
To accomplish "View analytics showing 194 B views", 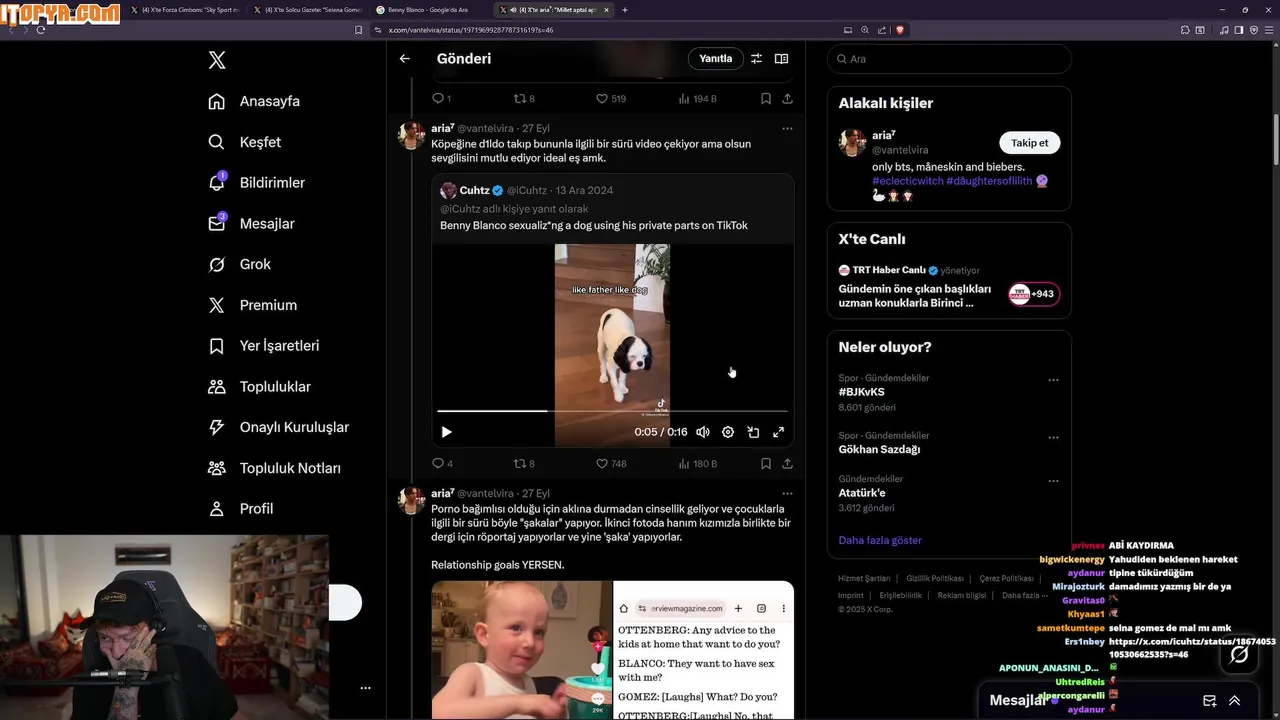I will pyautogui.click(x=697, y=99).
